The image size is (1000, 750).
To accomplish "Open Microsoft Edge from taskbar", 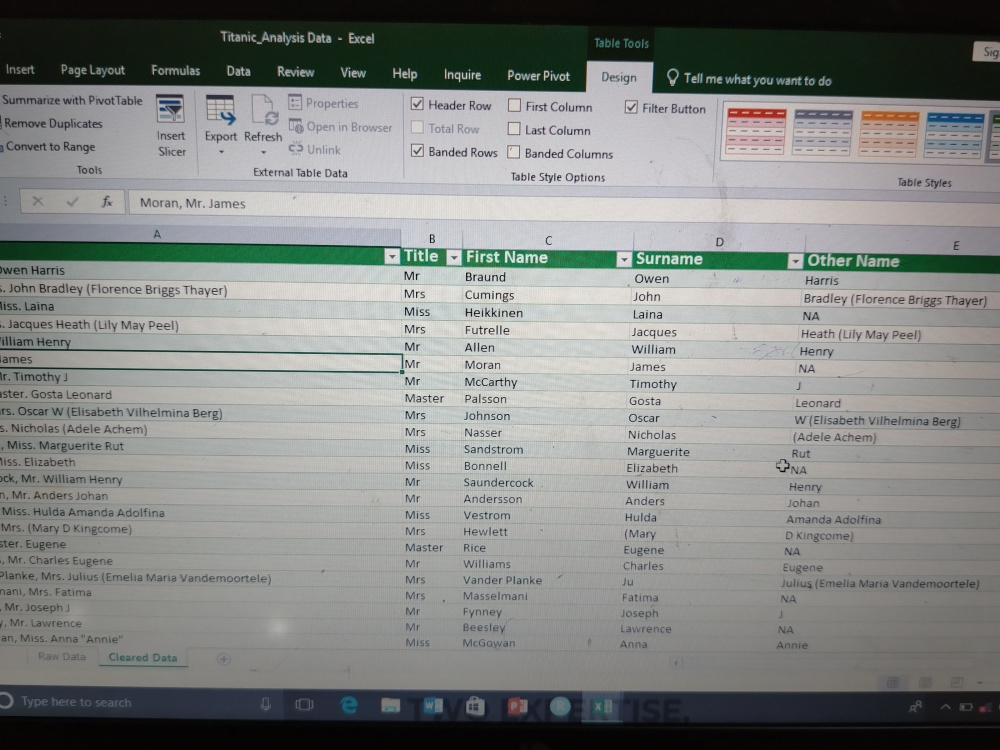I will (x=348, y=705).
